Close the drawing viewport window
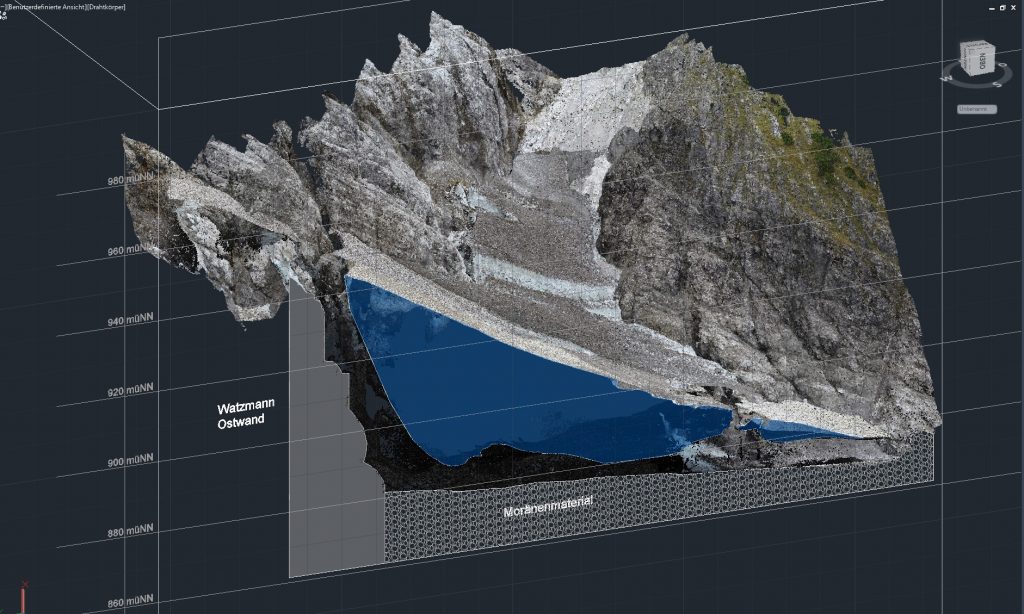The image size is (1024, 614). coord(1015,6)
